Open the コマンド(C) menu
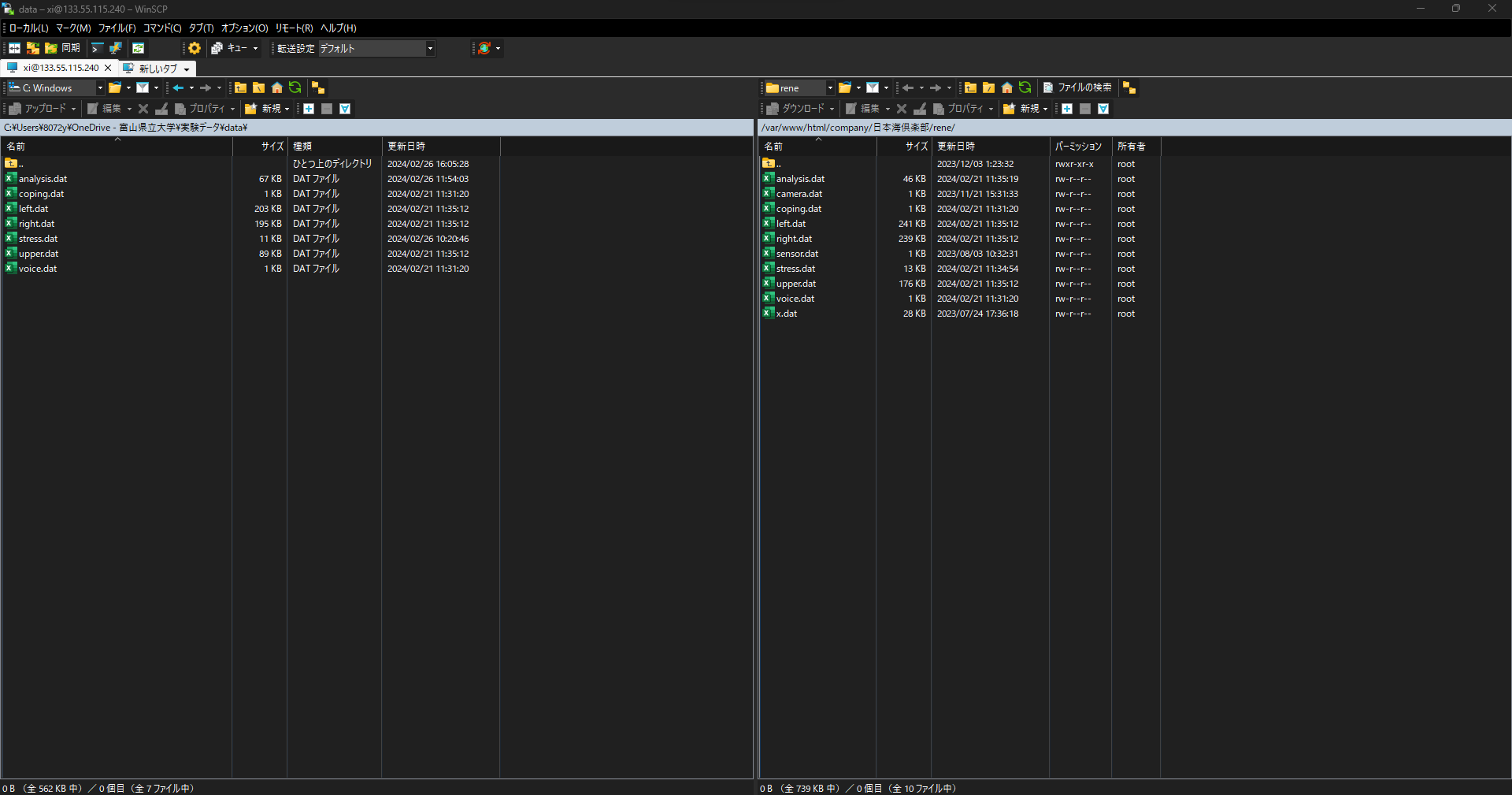Screen dimensions: 1512x795 click(161, 28)
